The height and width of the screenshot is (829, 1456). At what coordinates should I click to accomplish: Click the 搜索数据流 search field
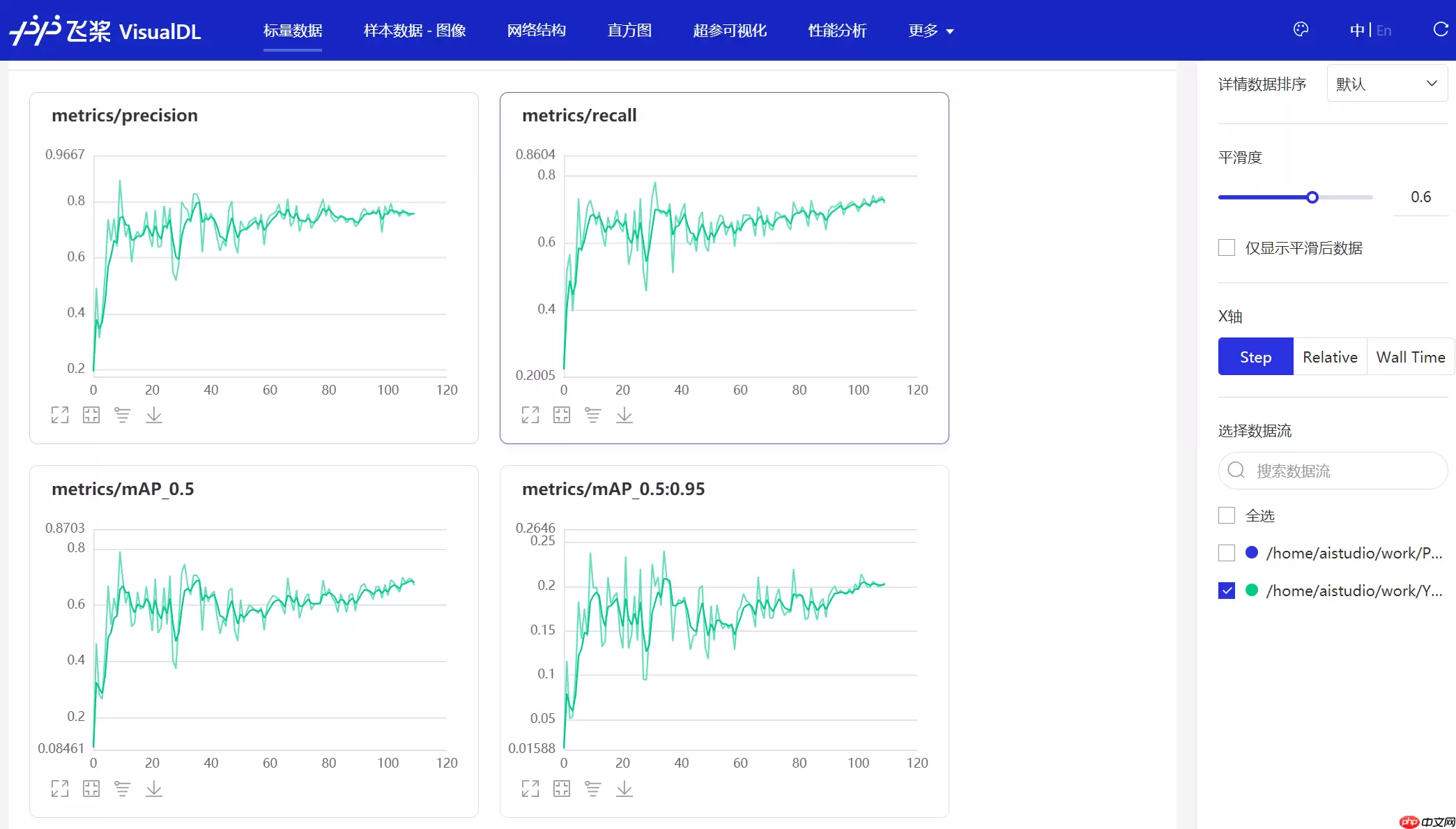click(1332, 471)
